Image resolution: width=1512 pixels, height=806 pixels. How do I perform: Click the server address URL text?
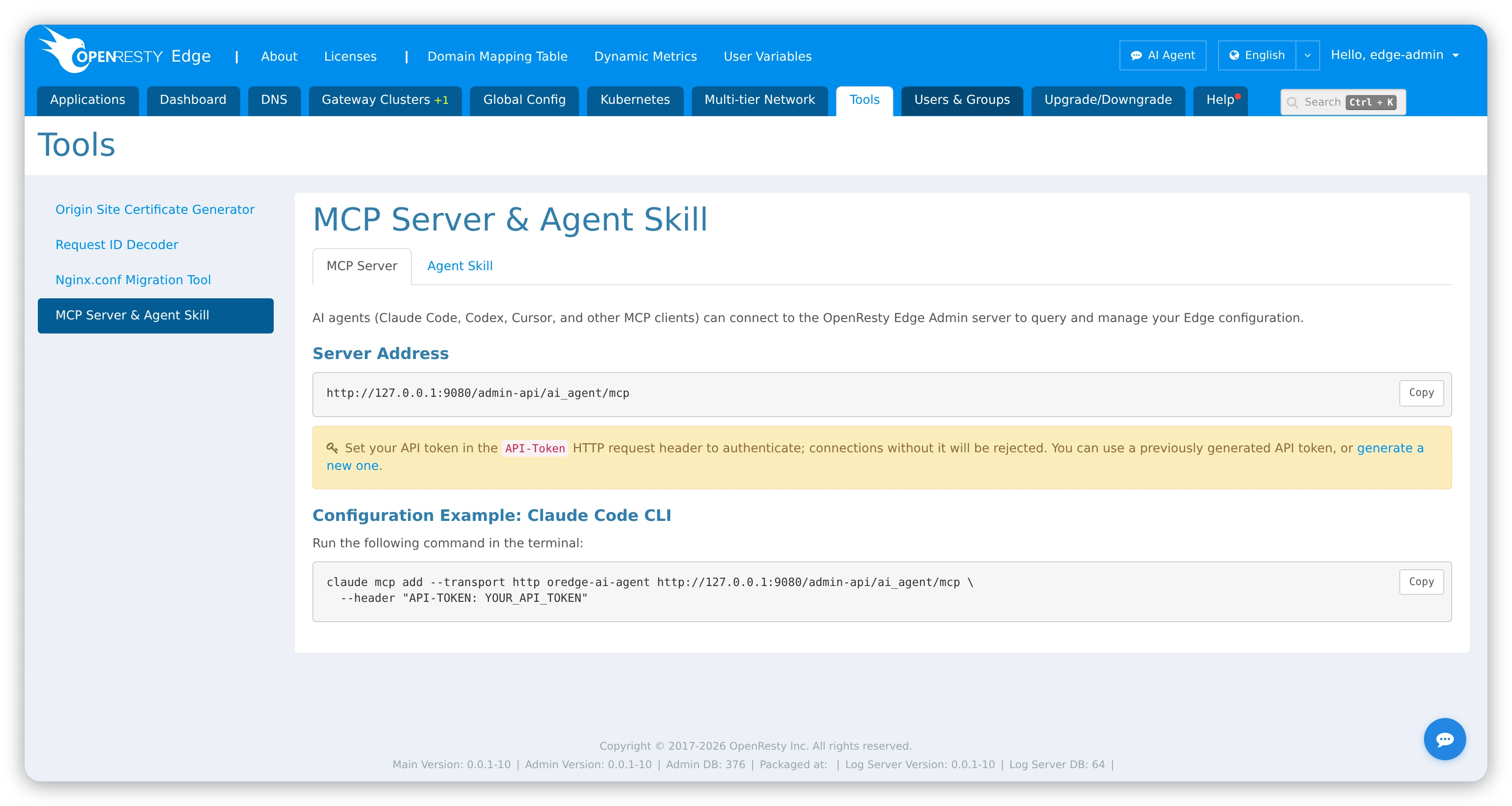click(x=478, y=393)
